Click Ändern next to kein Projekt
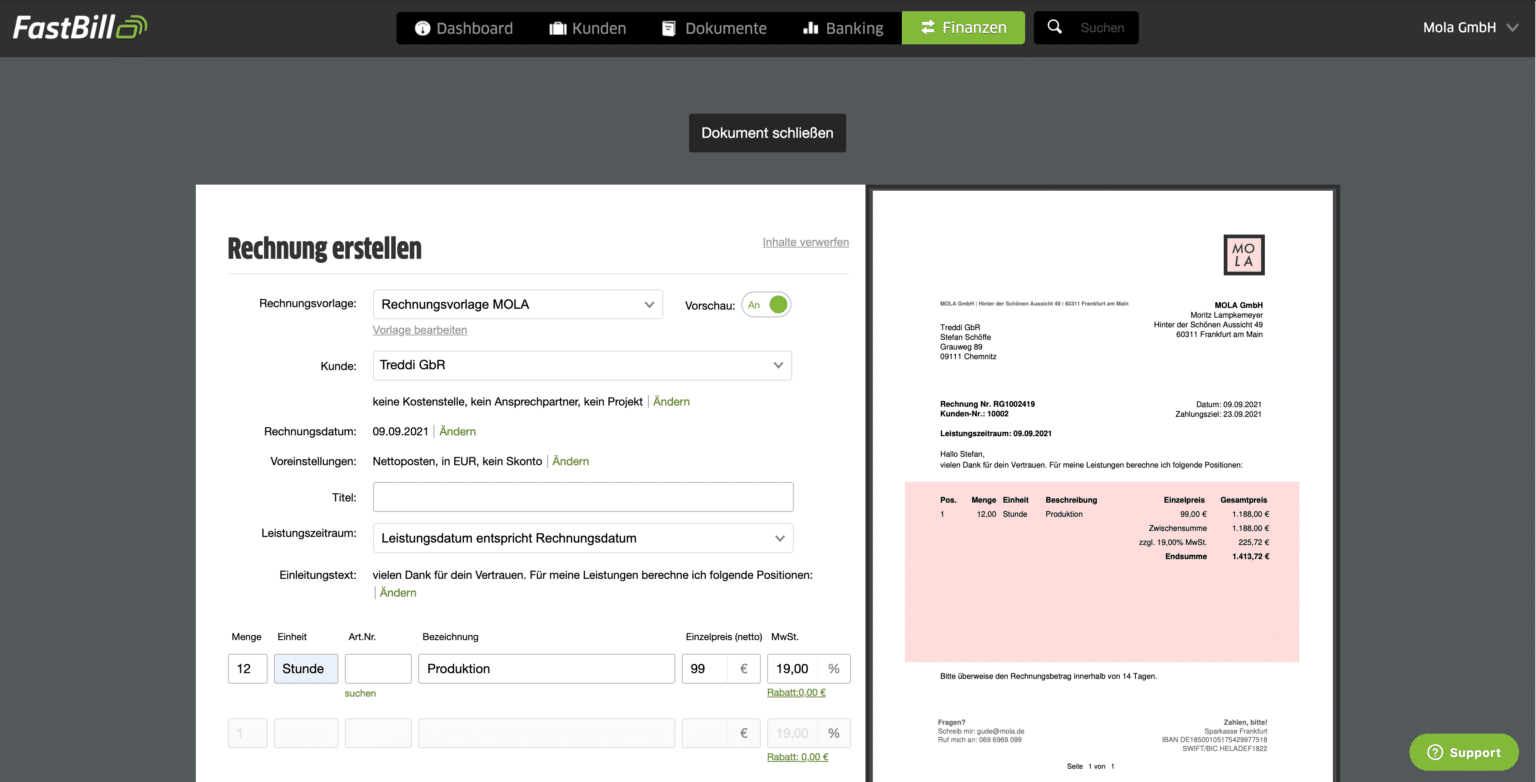Viewport: 1536px width, 782px height. tap(672, 402)
